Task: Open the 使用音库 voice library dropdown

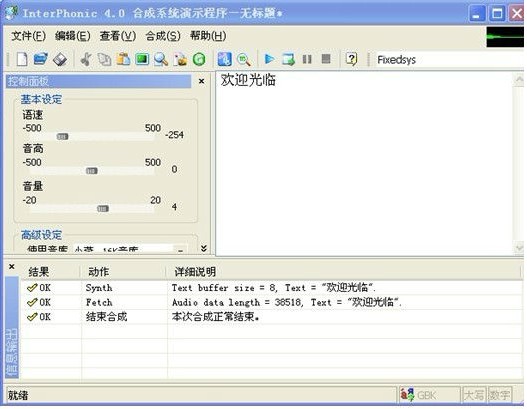Action: (129, 249)
